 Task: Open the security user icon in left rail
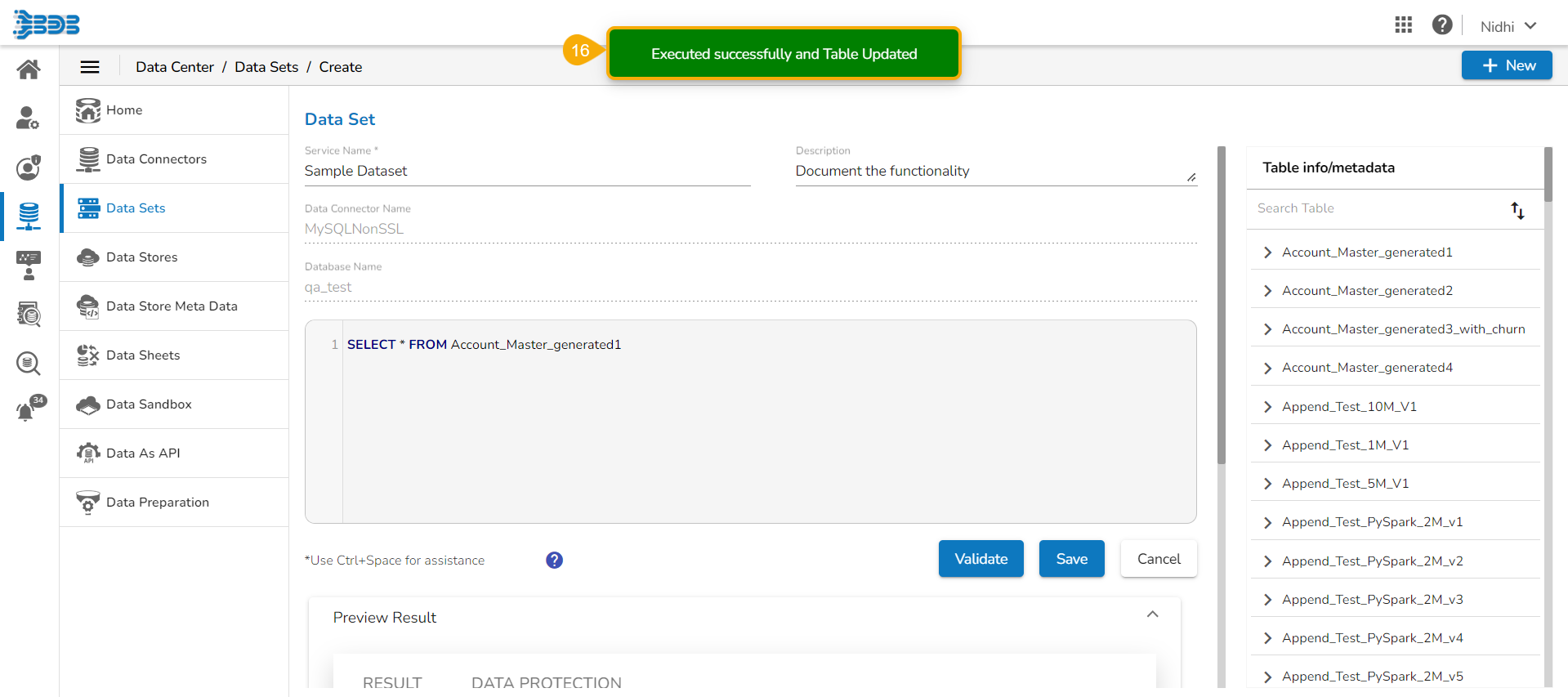tap(29, 168)
